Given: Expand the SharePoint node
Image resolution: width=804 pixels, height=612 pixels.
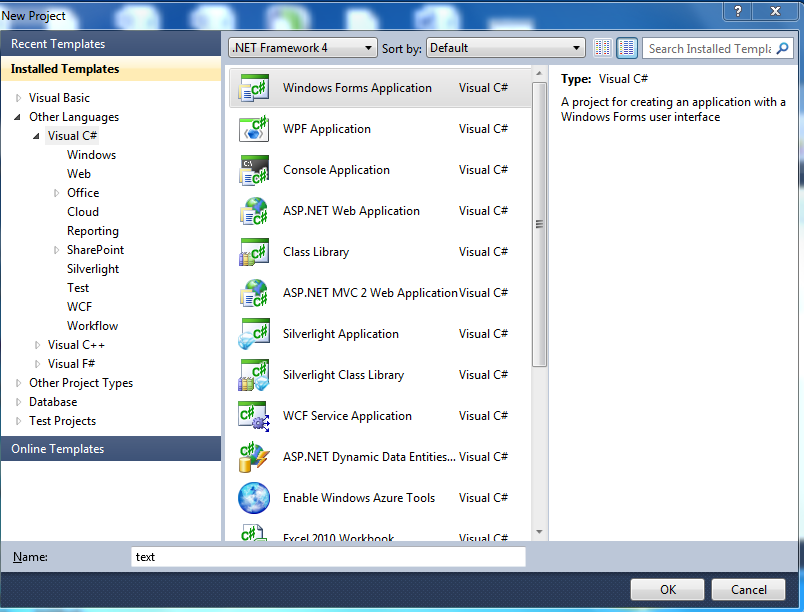Looking at the screenshot, I should (56, 250).
